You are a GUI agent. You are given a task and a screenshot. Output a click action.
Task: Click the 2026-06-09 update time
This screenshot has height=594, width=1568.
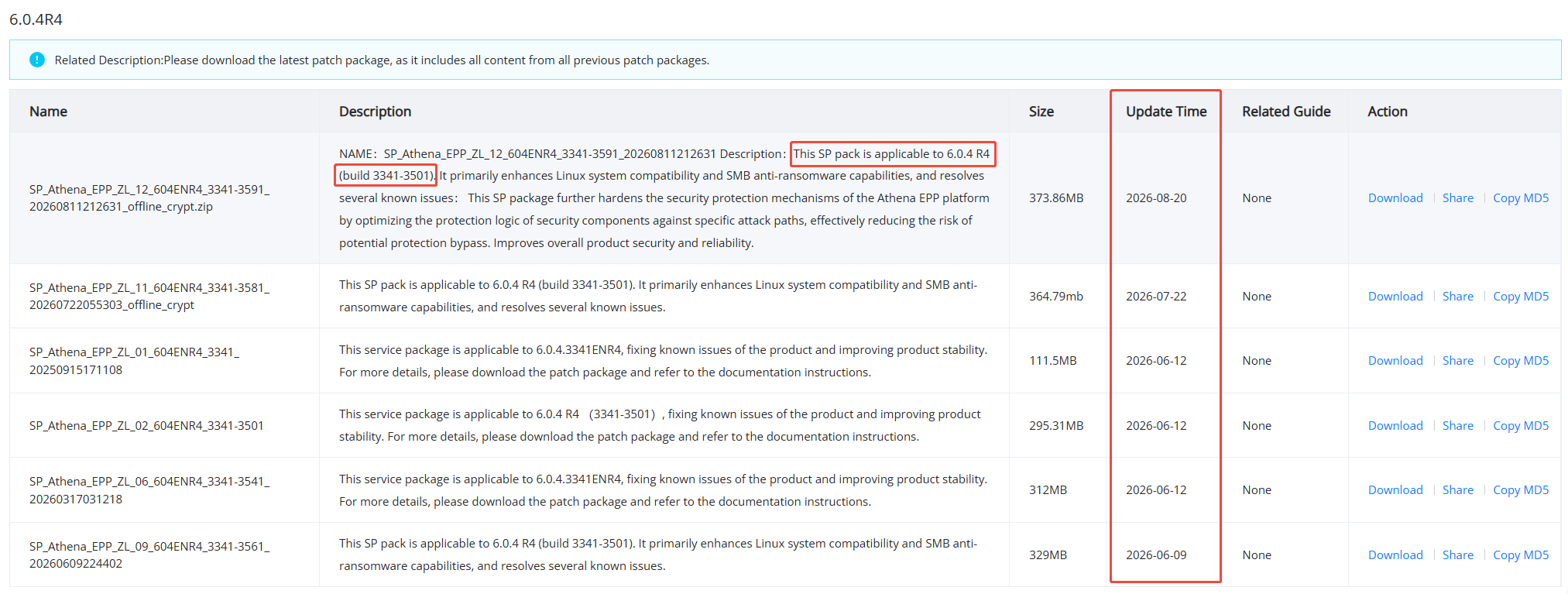click(x=1156, y=555)
